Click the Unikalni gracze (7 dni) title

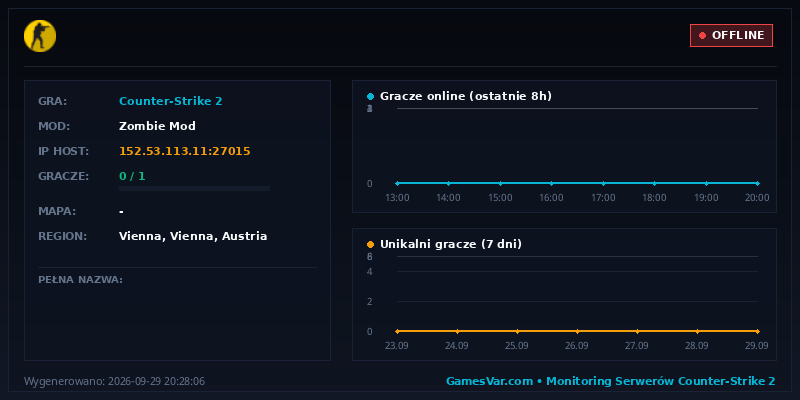click(451, 244)
